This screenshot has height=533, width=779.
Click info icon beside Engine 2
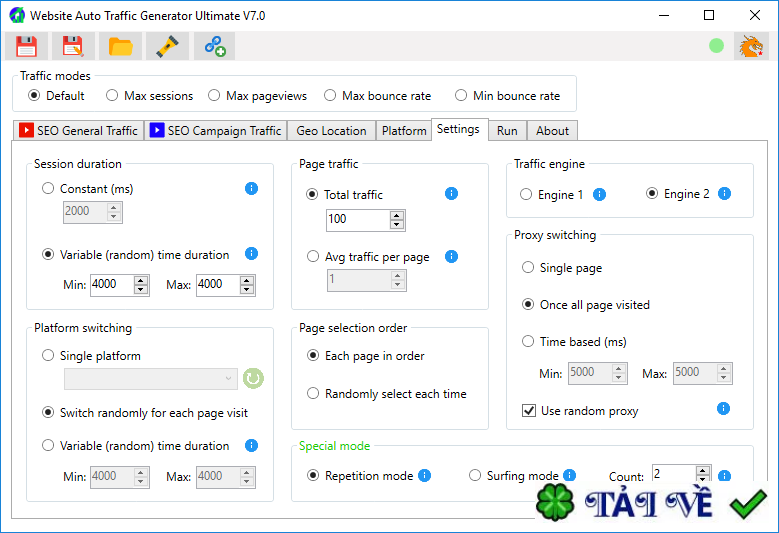[724, 194]
